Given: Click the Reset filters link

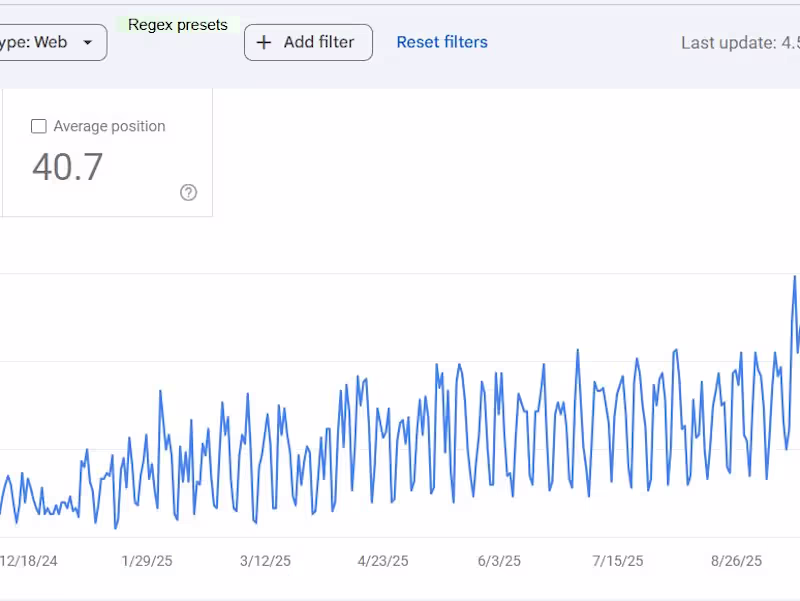Looking at the screenshot, I should coord(442,42).
